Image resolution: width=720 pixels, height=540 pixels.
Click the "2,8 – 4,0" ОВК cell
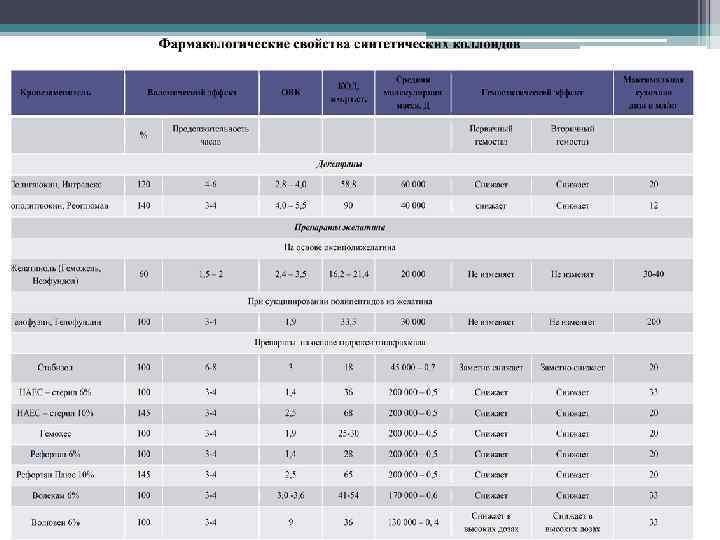coord(291,185)
